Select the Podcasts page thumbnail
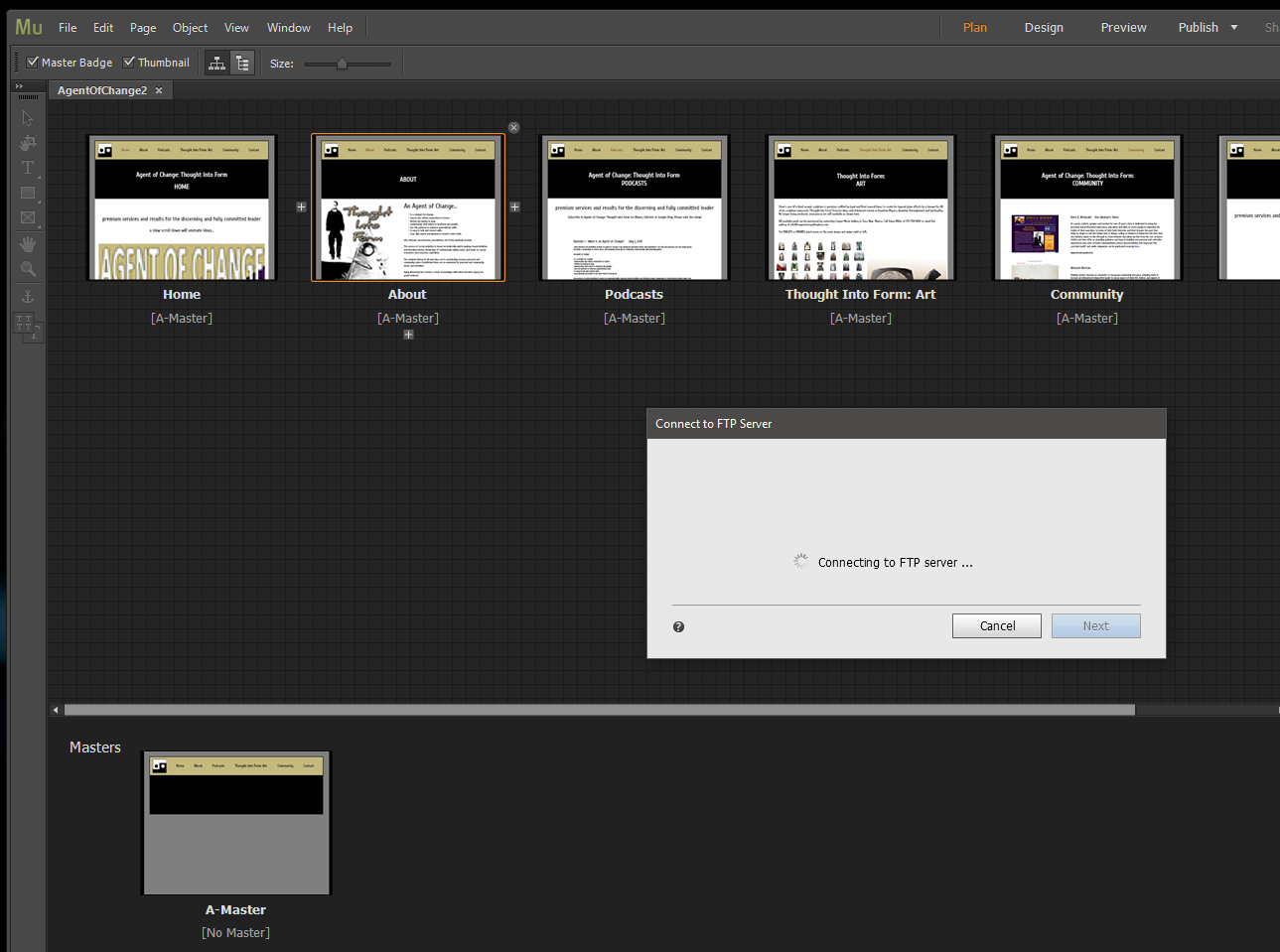Viewport: 1280px width, 952px height. click(635, 207)
